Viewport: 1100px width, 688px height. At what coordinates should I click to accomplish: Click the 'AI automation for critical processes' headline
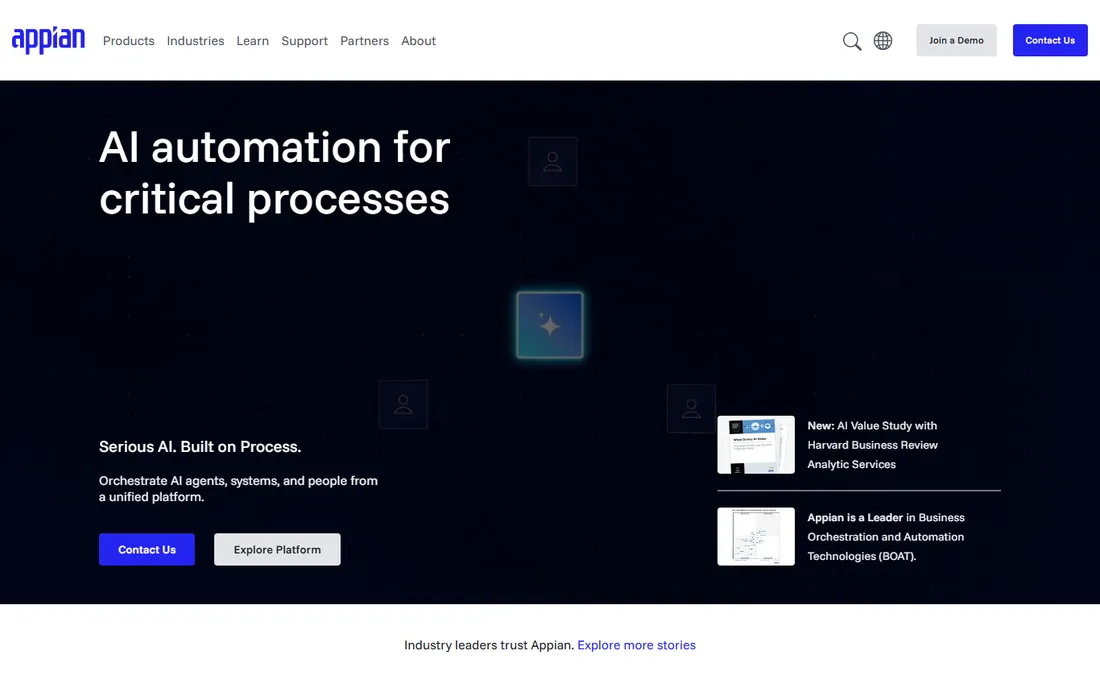pyautogui.click(x=274, y=173)
